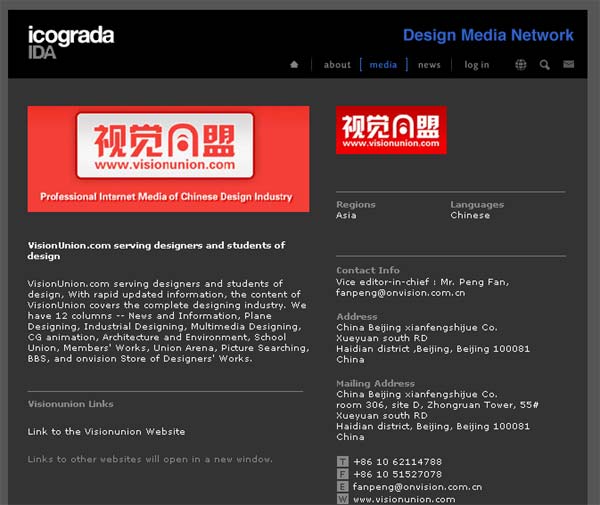600x505 pixels.
Task: Open the envelope mail icon
Action: (568, 64)
